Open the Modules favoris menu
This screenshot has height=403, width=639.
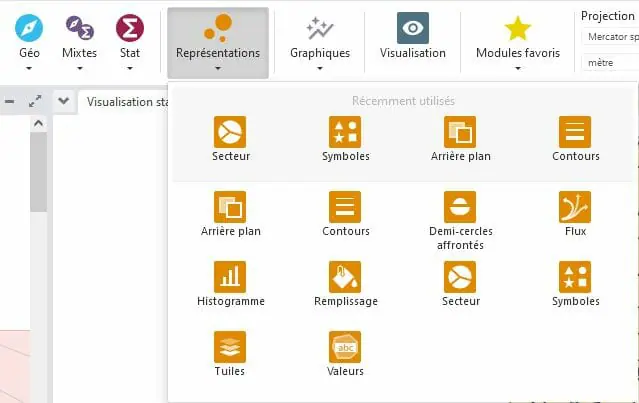[517, 42]
